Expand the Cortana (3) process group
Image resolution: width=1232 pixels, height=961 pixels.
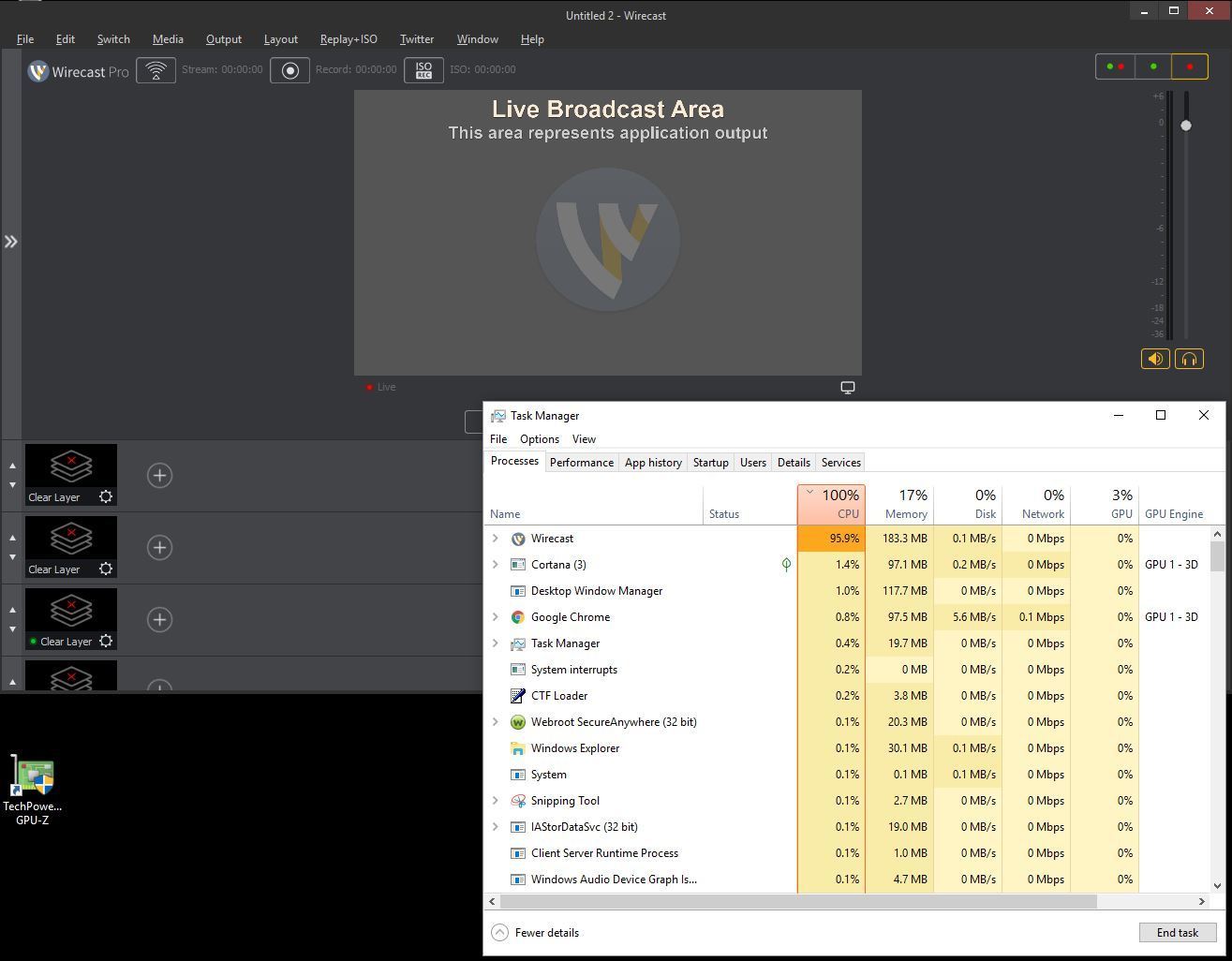(x=495, y=565)
